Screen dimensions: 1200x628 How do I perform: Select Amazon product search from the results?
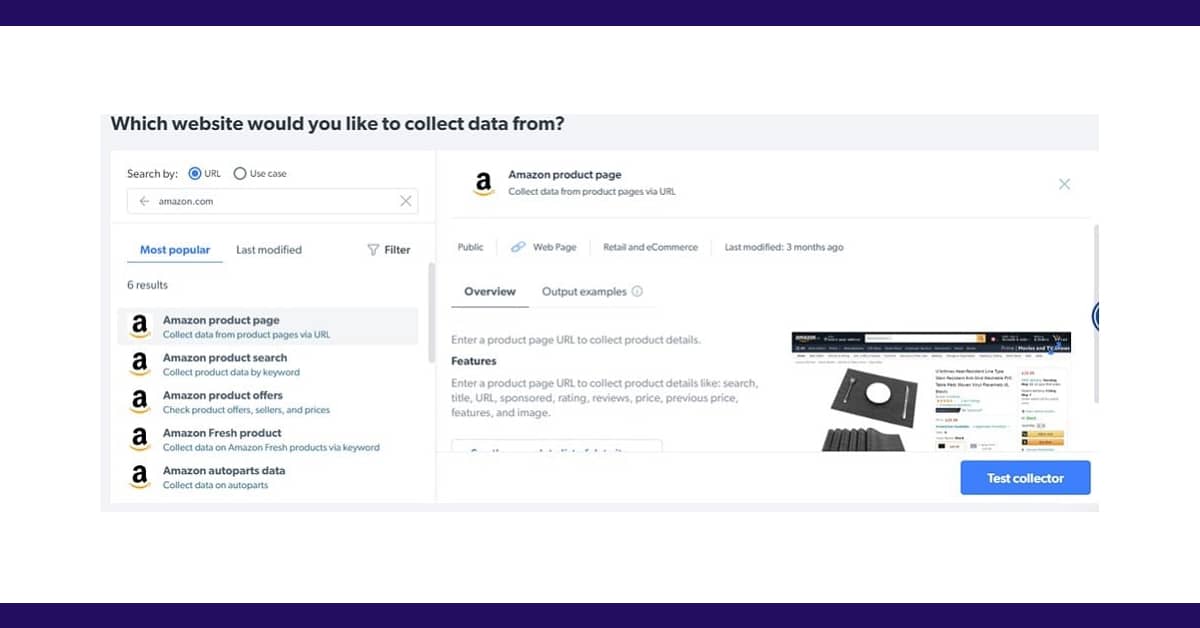pos(268,364)
